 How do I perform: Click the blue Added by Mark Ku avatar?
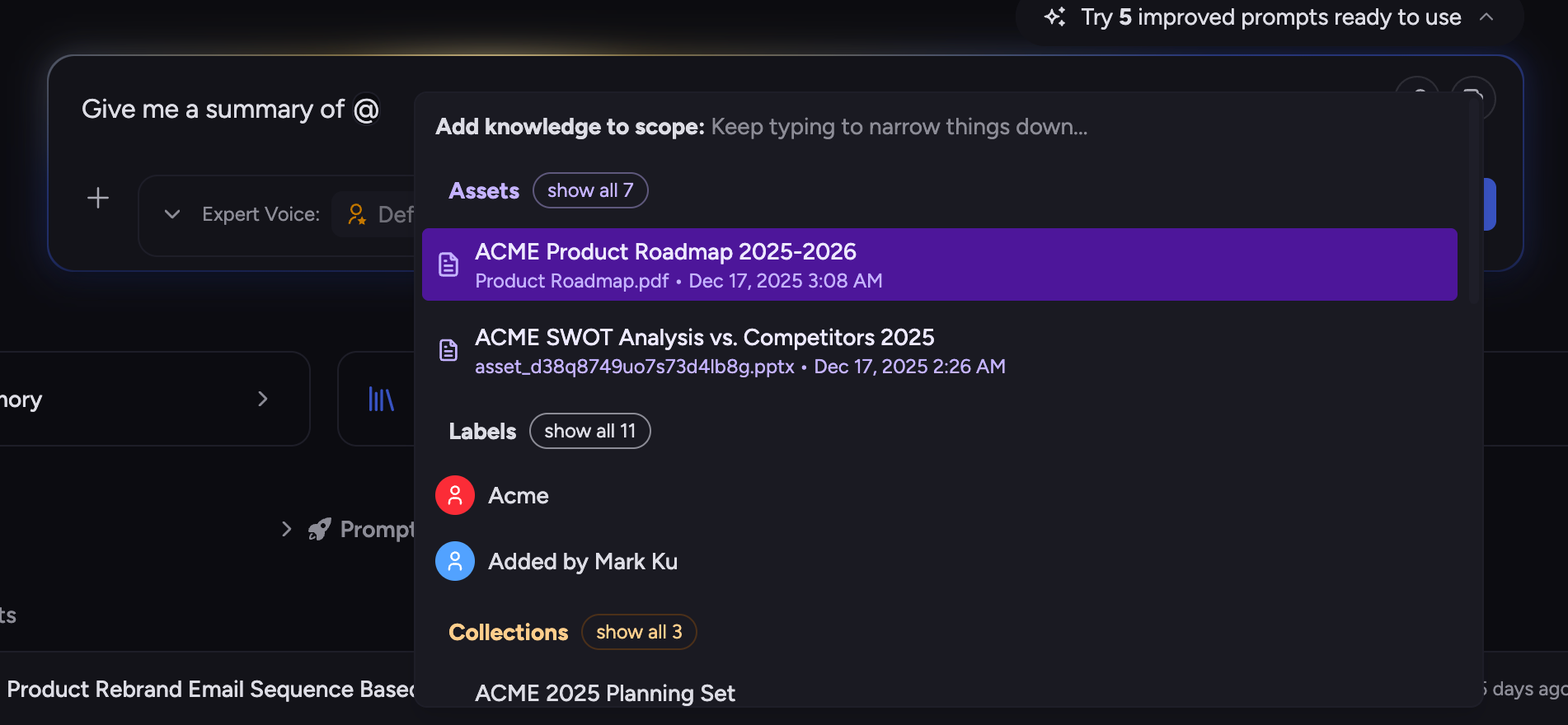[455, 561]
